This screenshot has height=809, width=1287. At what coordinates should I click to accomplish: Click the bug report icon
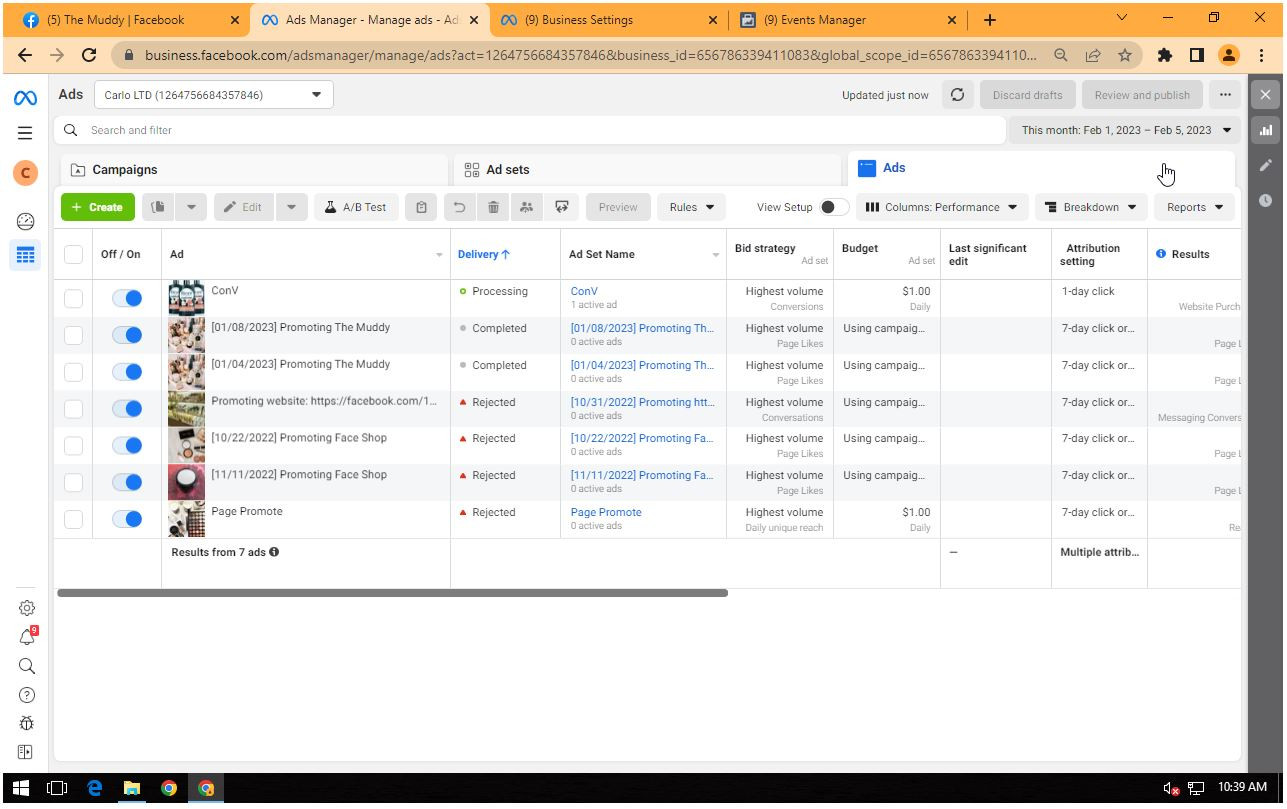pyautogui.click(x=27, y=723)
